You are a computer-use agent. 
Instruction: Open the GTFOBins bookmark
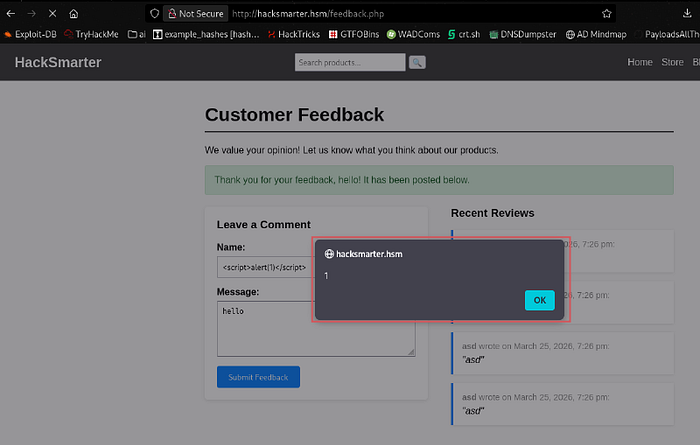(x=354, y=34)
